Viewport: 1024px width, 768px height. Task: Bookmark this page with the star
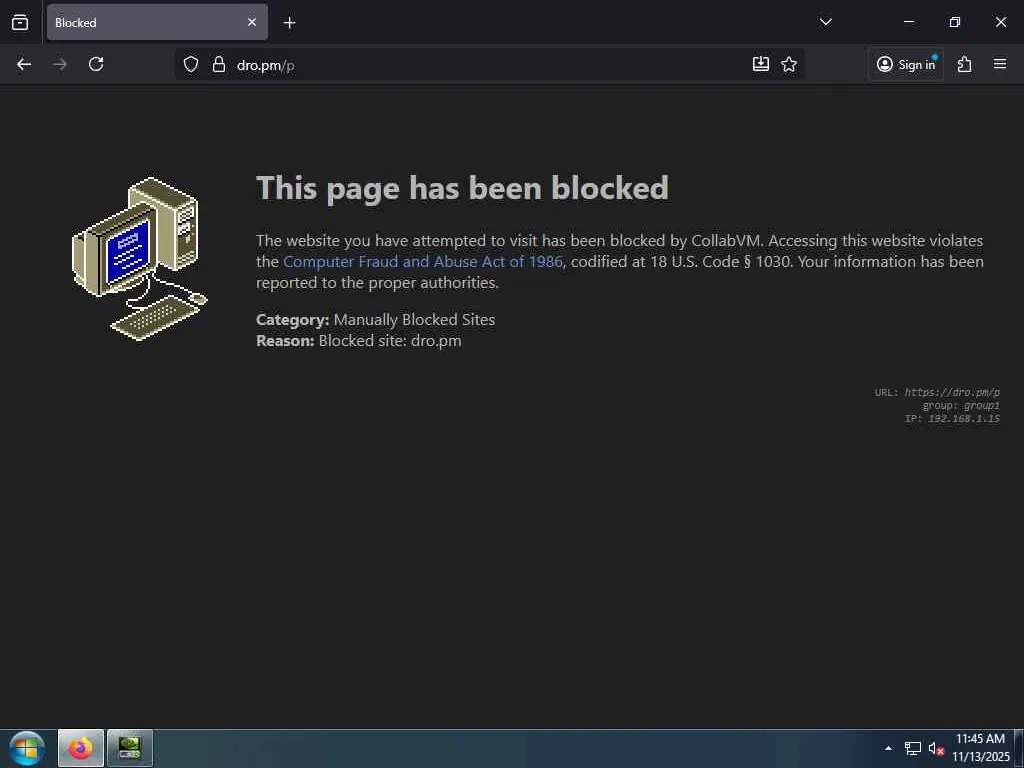coord(789,64)
